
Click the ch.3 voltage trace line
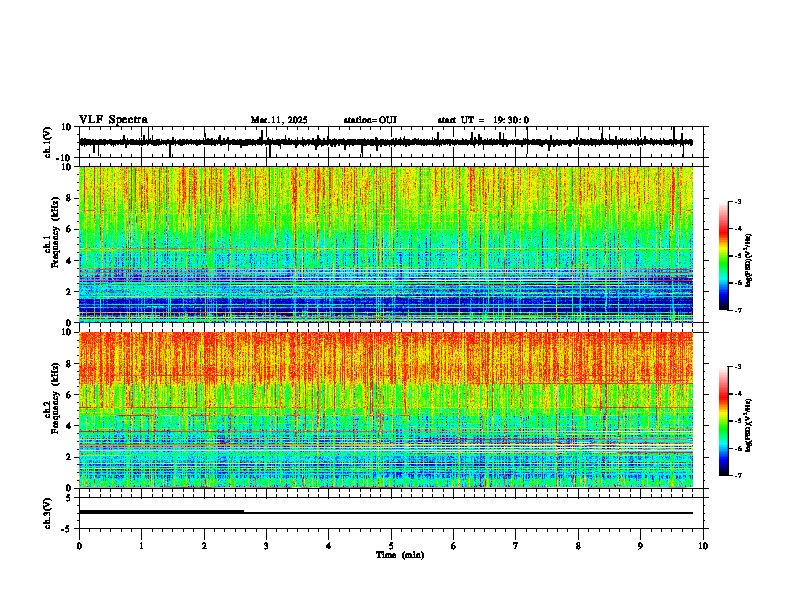[386, 513]
